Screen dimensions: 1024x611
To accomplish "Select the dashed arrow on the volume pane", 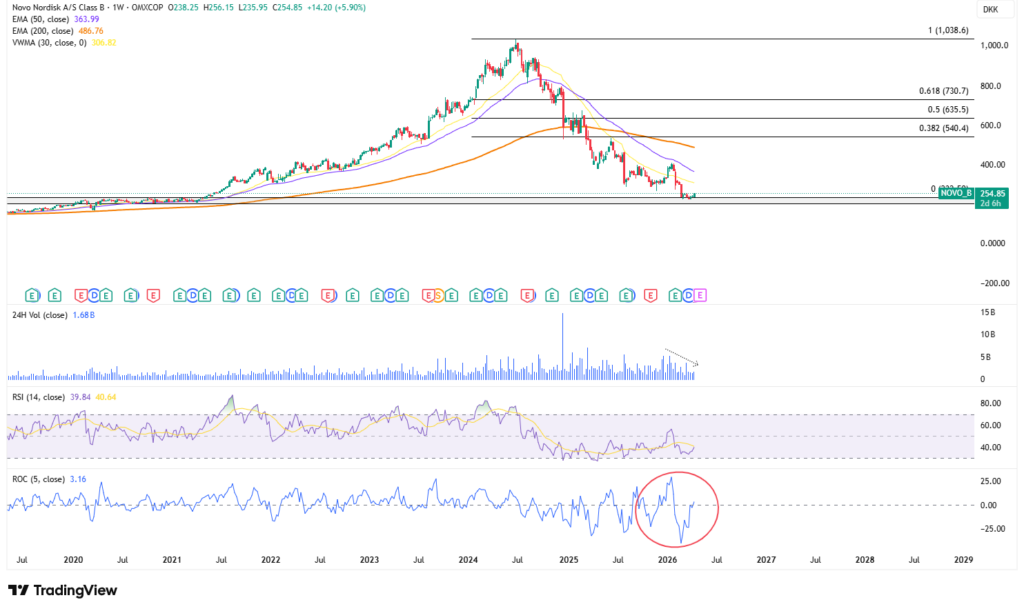I will pos(682,356).
